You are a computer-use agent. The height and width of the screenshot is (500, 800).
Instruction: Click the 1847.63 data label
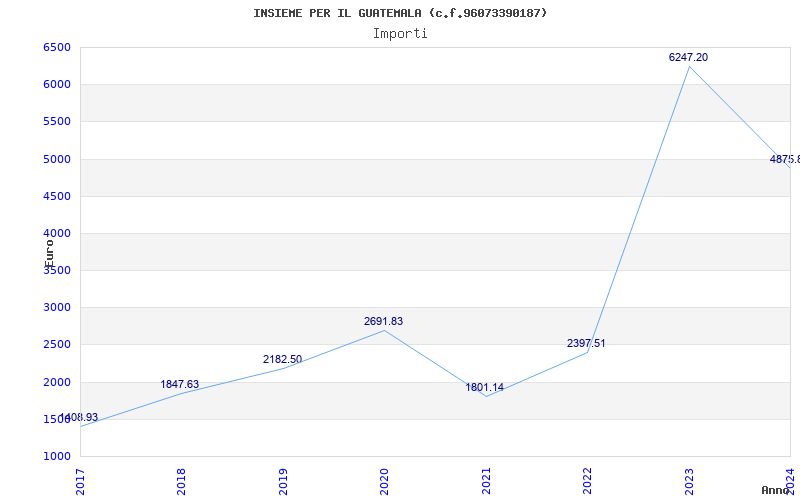[180, 384]
